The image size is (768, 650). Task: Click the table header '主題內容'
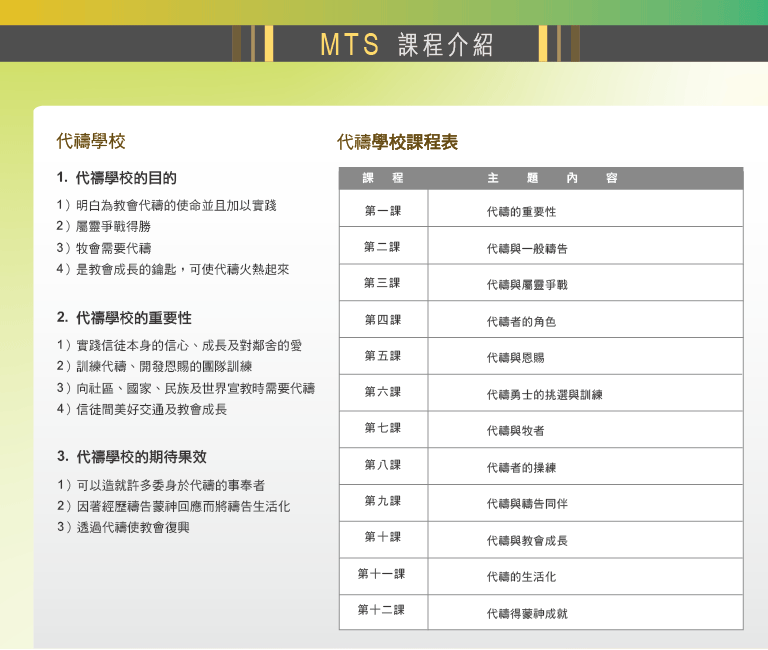[552, 178]
